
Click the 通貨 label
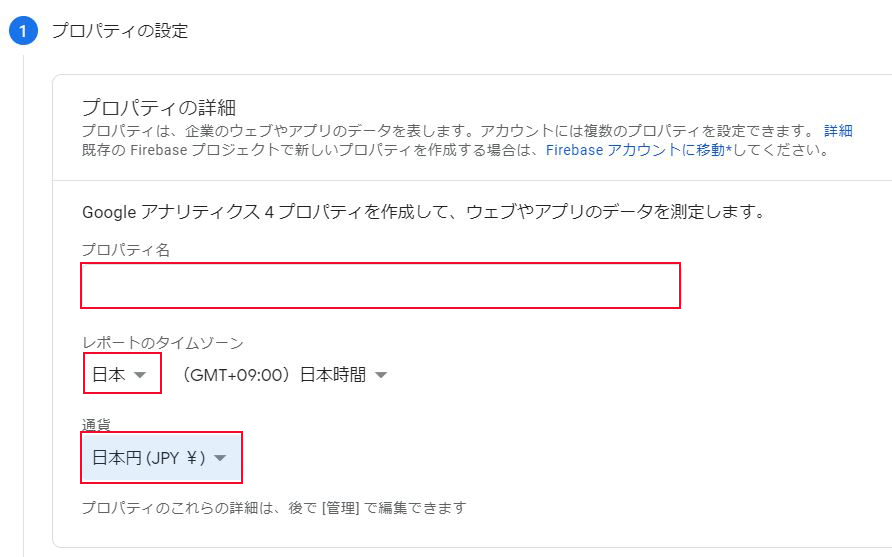tap(96, 424)
